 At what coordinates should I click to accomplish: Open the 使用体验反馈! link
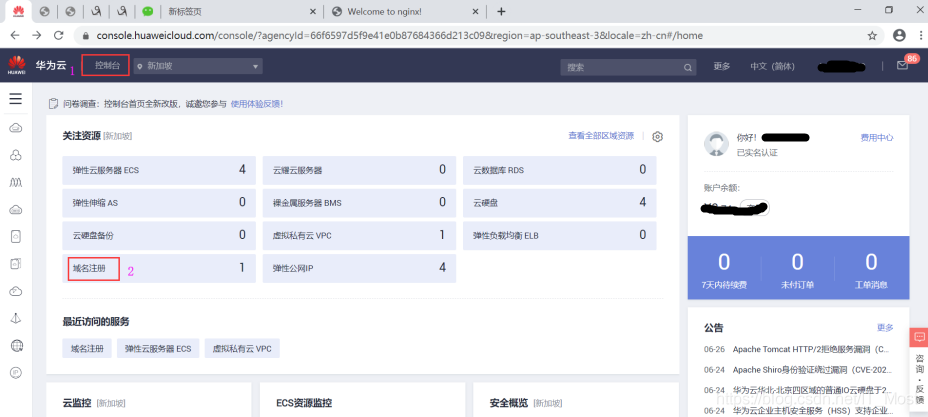click(257, 104)
